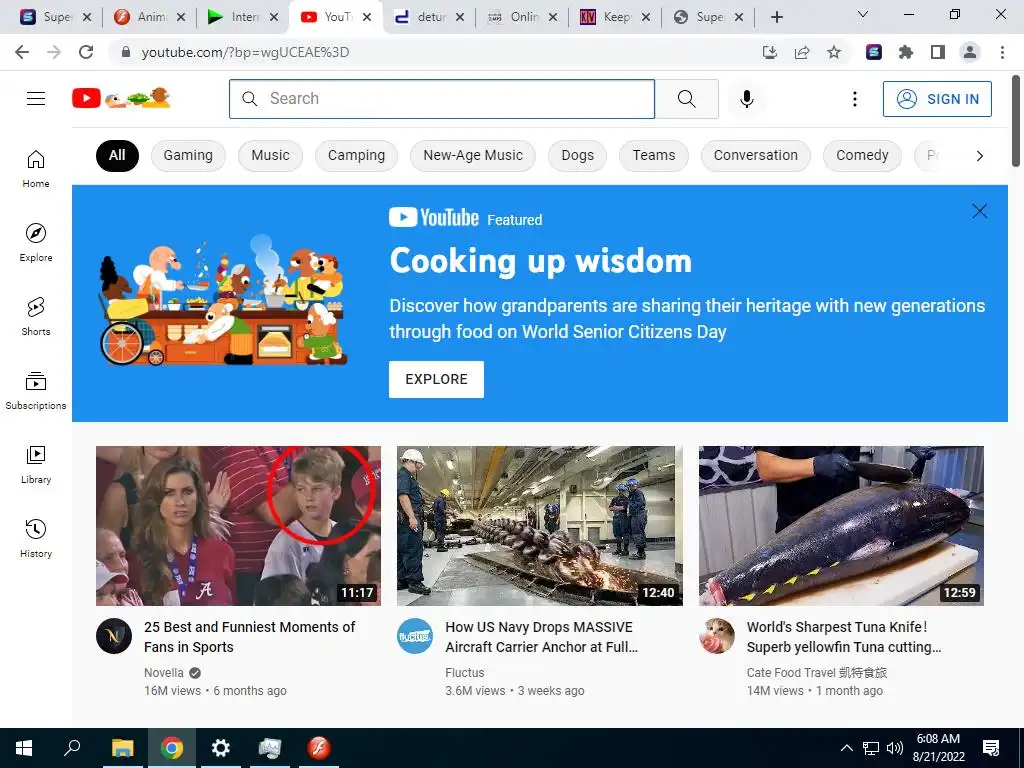Screen dimensions: 1024x768
Task: Click the tuna cutting video thumbnail
Action: click(x=841, y=526)
